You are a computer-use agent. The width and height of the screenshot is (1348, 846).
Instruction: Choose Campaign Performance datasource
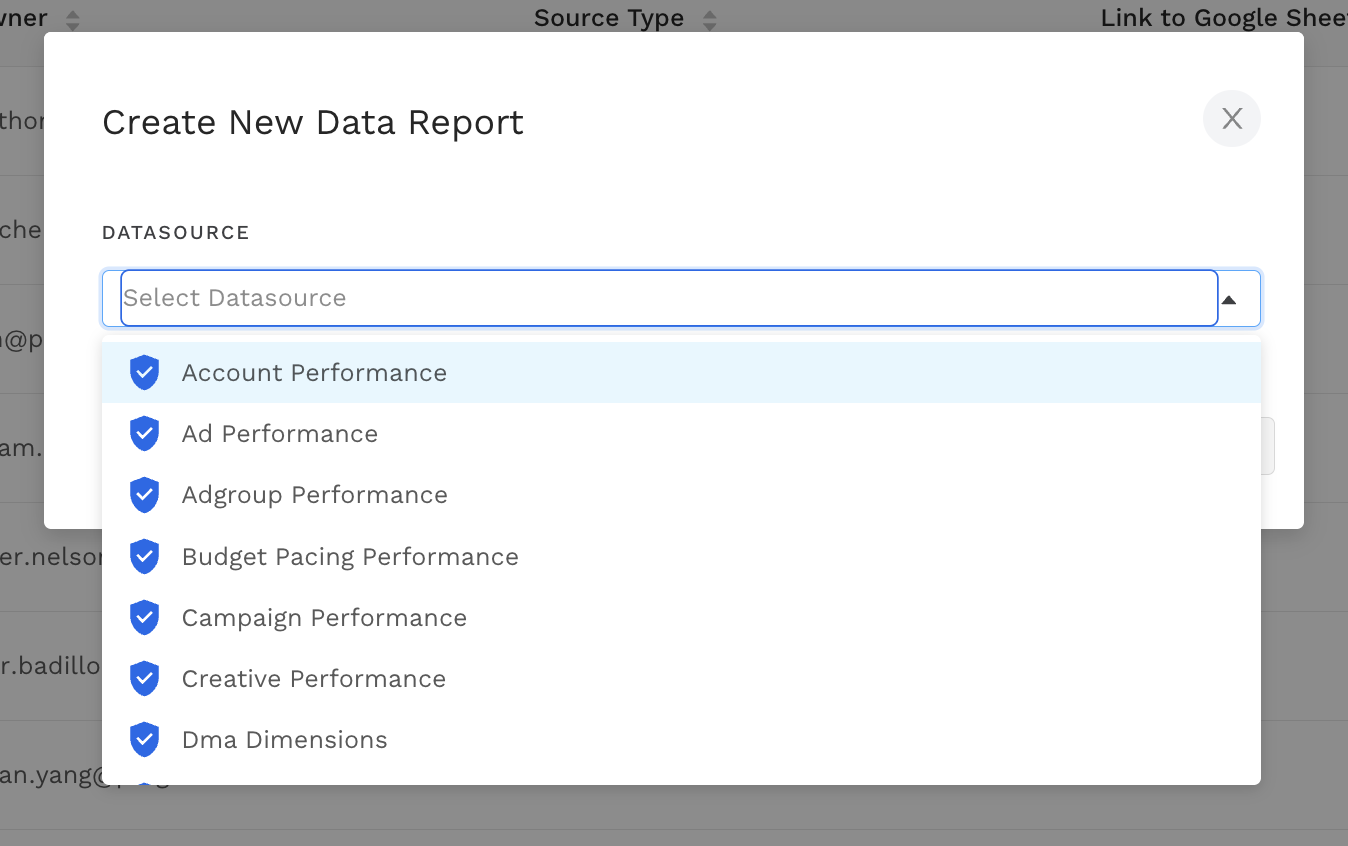(324, 618)
